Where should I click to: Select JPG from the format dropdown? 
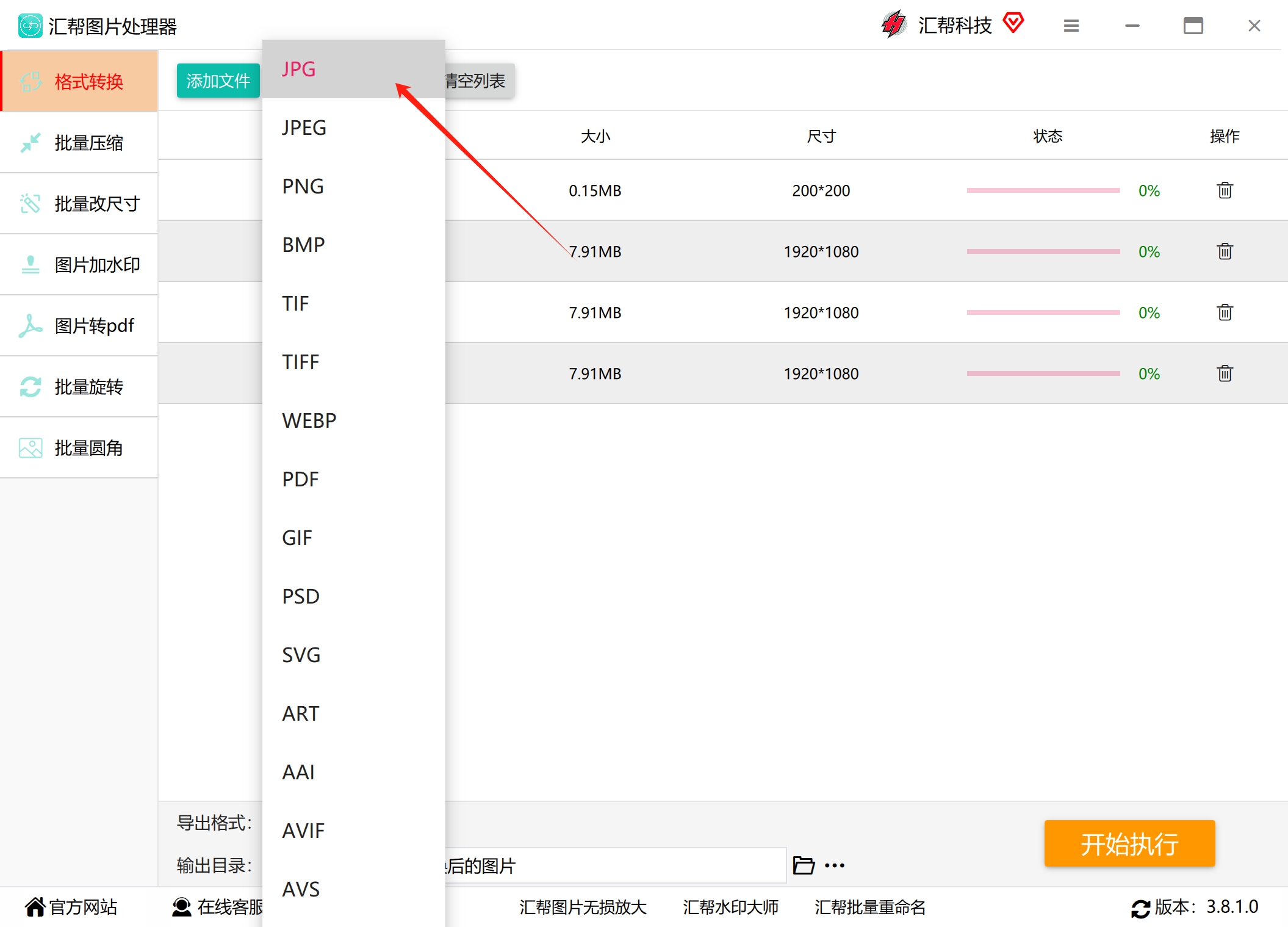(x=354, y=69)
